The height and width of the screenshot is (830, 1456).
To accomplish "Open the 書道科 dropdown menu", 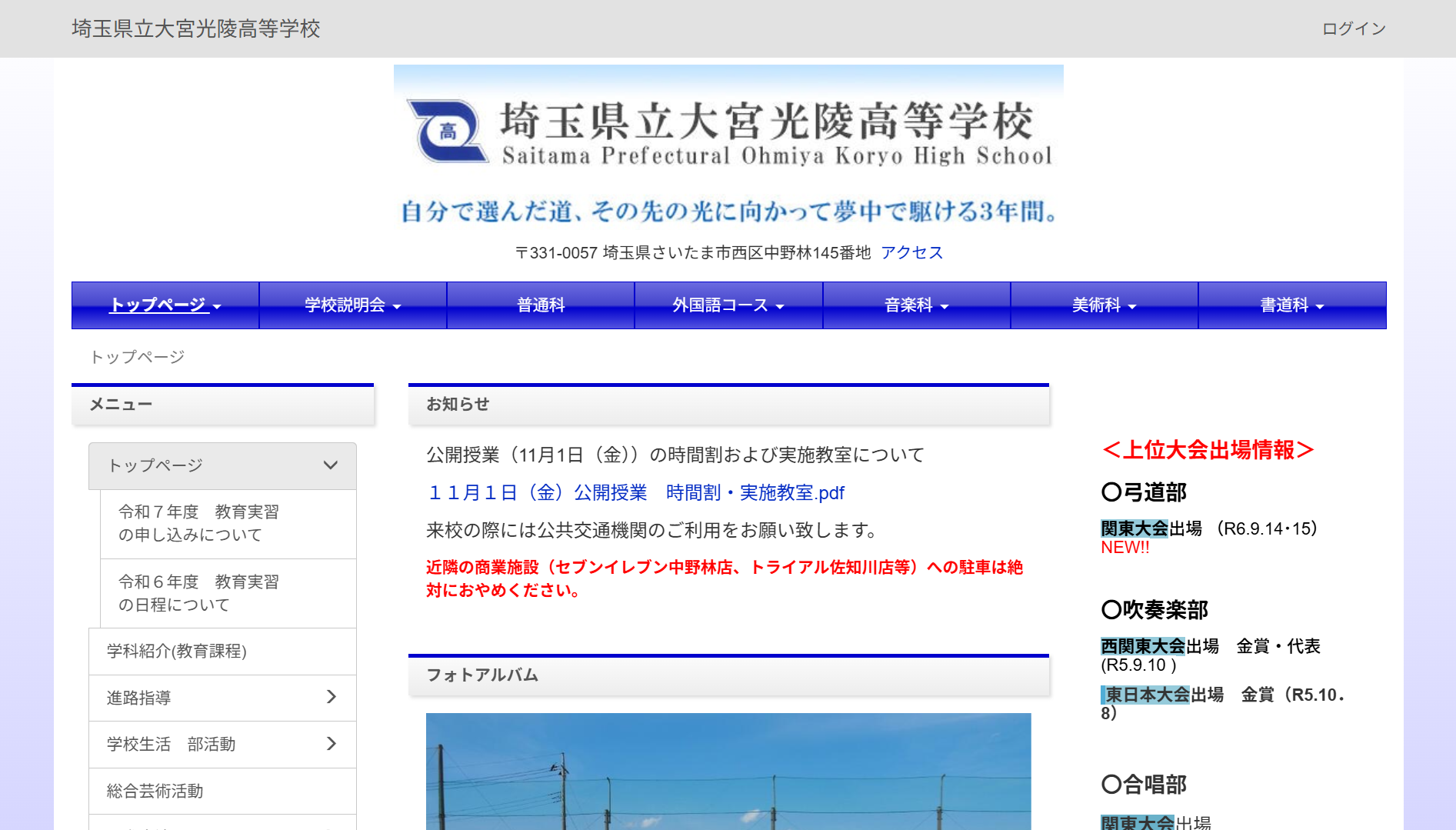I will (x=1292, y=305).
